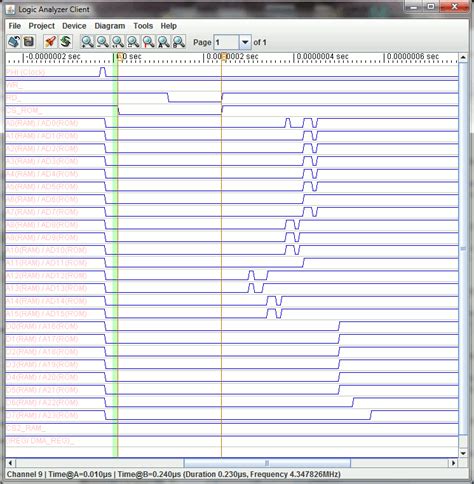Image resolution: width=474 pixels, height=484 pixels.
Task: Click cursor A marker at 0 sec
Action: [x=120, y=56]
